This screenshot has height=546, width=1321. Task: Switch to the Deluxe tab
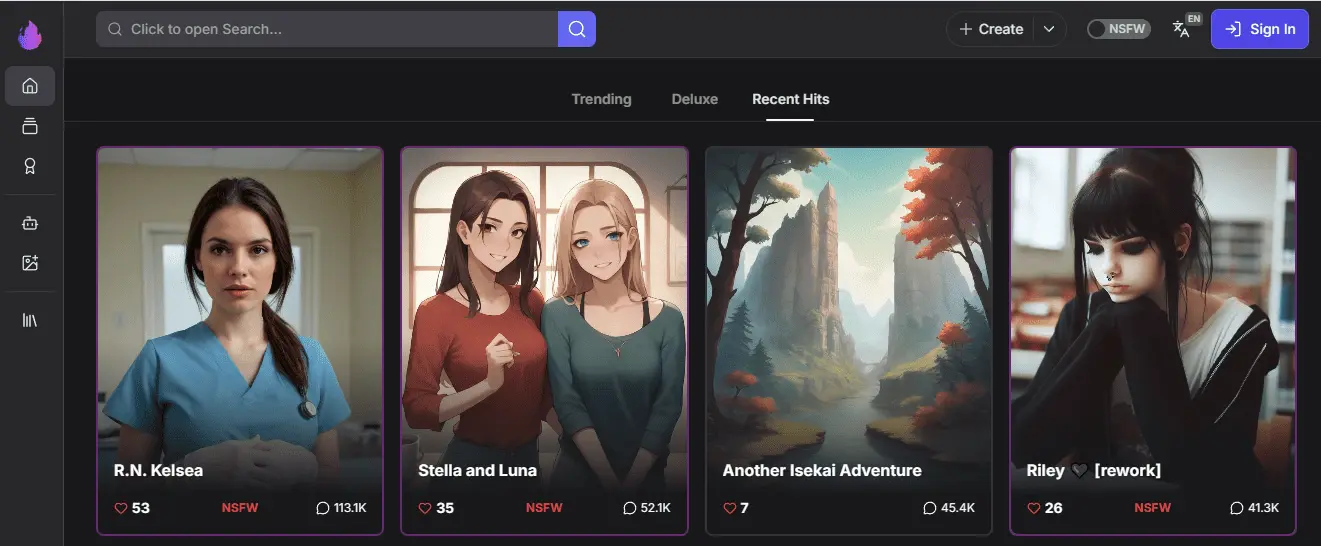pos(694,99)
